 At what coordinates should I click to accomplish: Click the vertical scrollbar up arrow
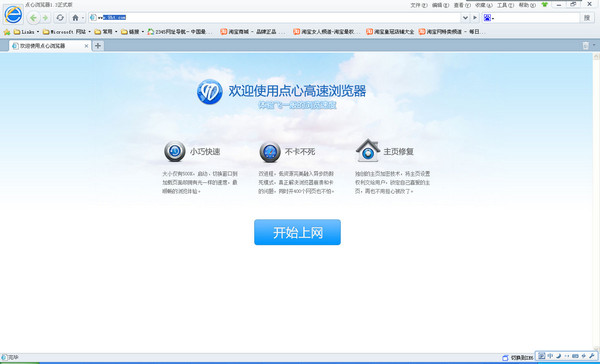596,56
